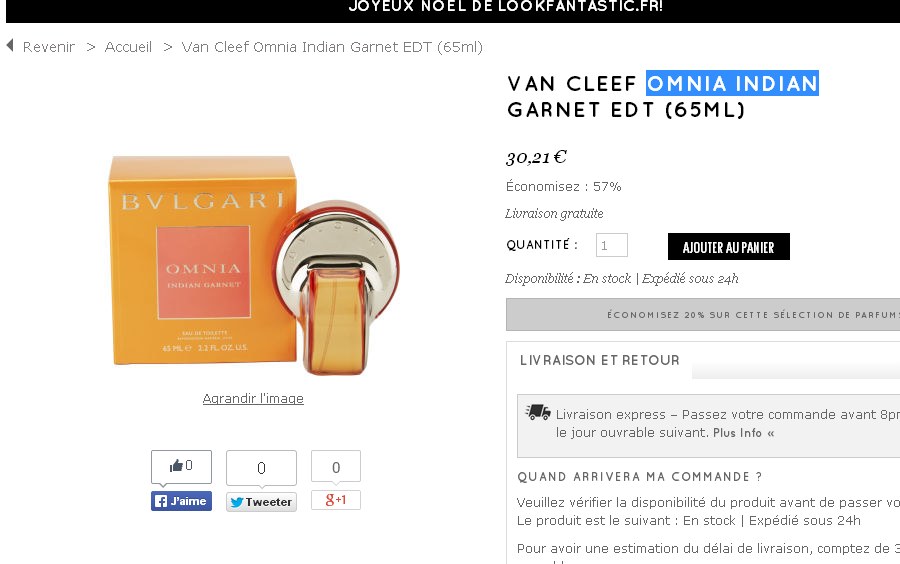
Task: Go to the Accueil breadcrumb link
Action: (x=128, y=47)
